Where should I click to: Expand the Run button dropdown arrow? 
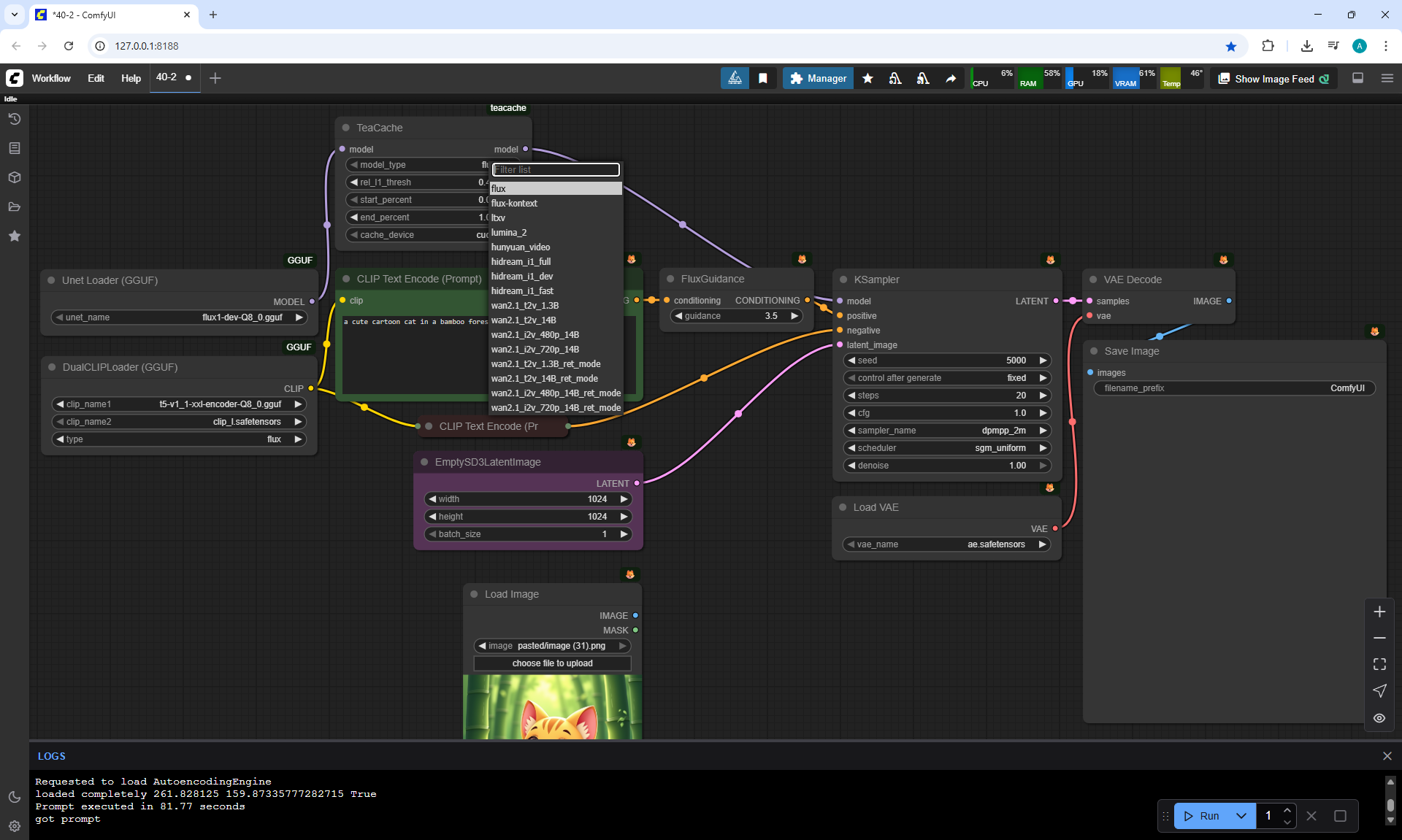[1241, 816]
